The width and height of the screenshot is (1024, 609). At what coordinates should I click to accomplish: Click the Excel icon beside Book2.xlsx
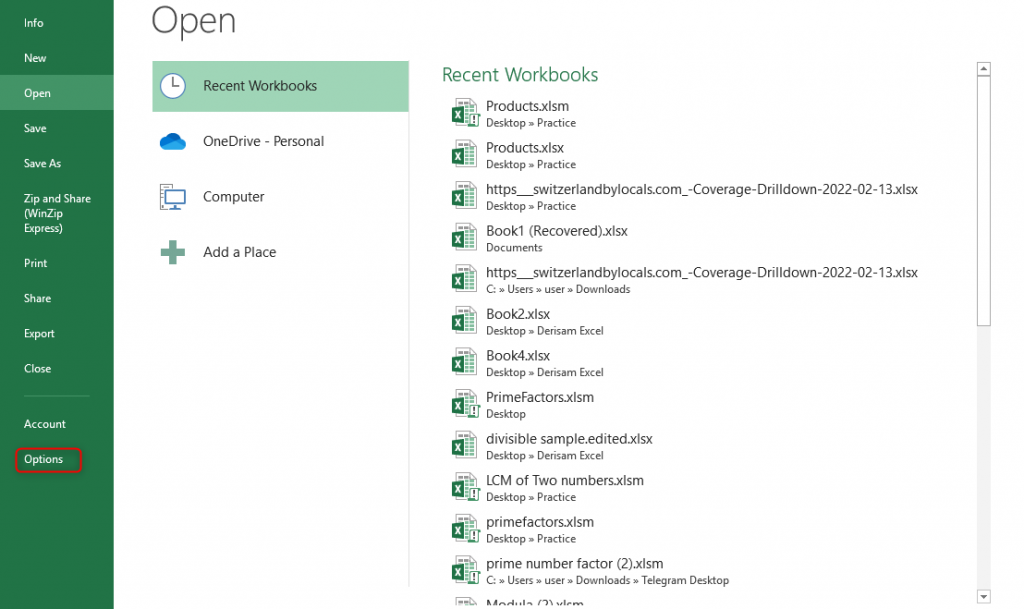(x=464, y=321)
